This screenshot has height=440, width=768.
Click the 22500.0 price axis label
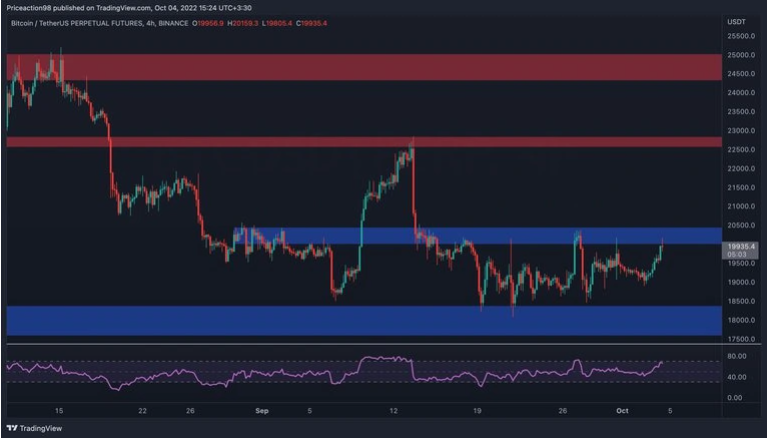point(741,149)
